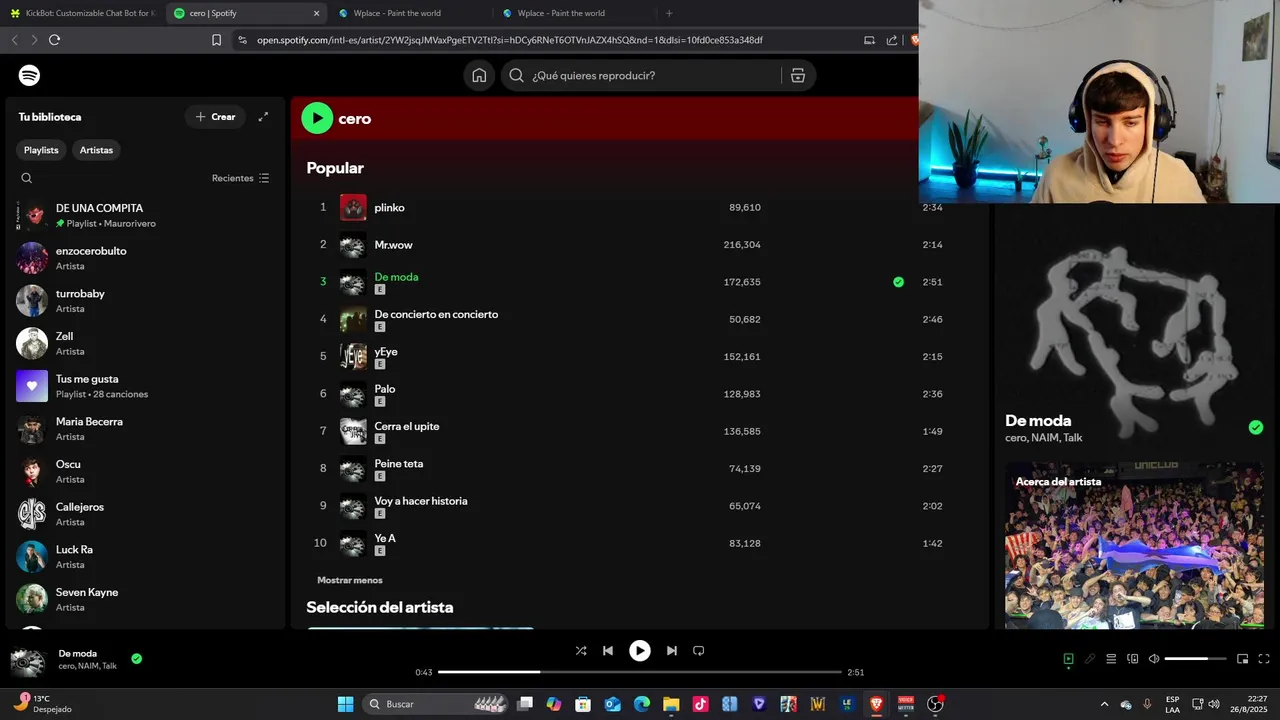Click the main play button in player bar

point(640,651)
